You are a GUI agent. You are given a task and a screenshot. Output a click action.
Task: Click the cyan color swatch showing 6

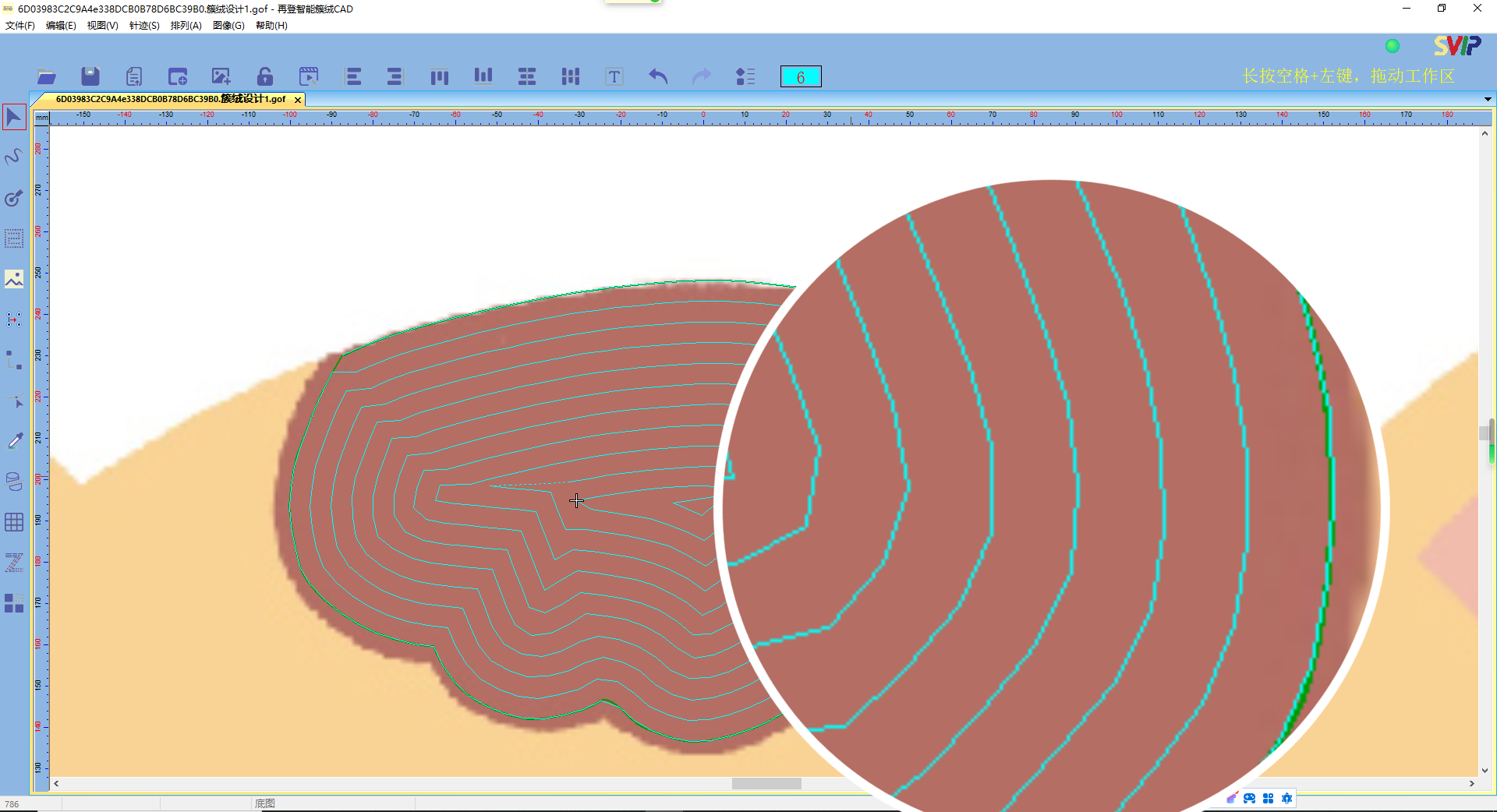point(801,76)
